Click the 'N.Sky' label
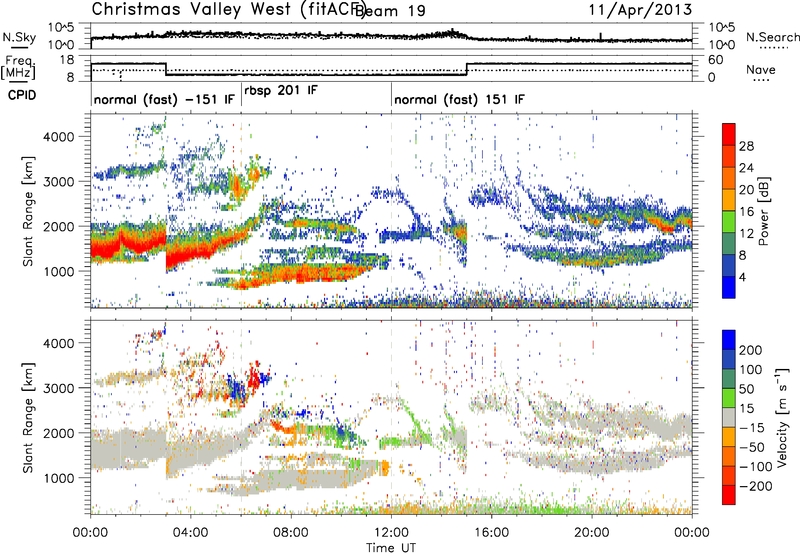The height and width of the screenshot is (554, 800). click(19, 37)
